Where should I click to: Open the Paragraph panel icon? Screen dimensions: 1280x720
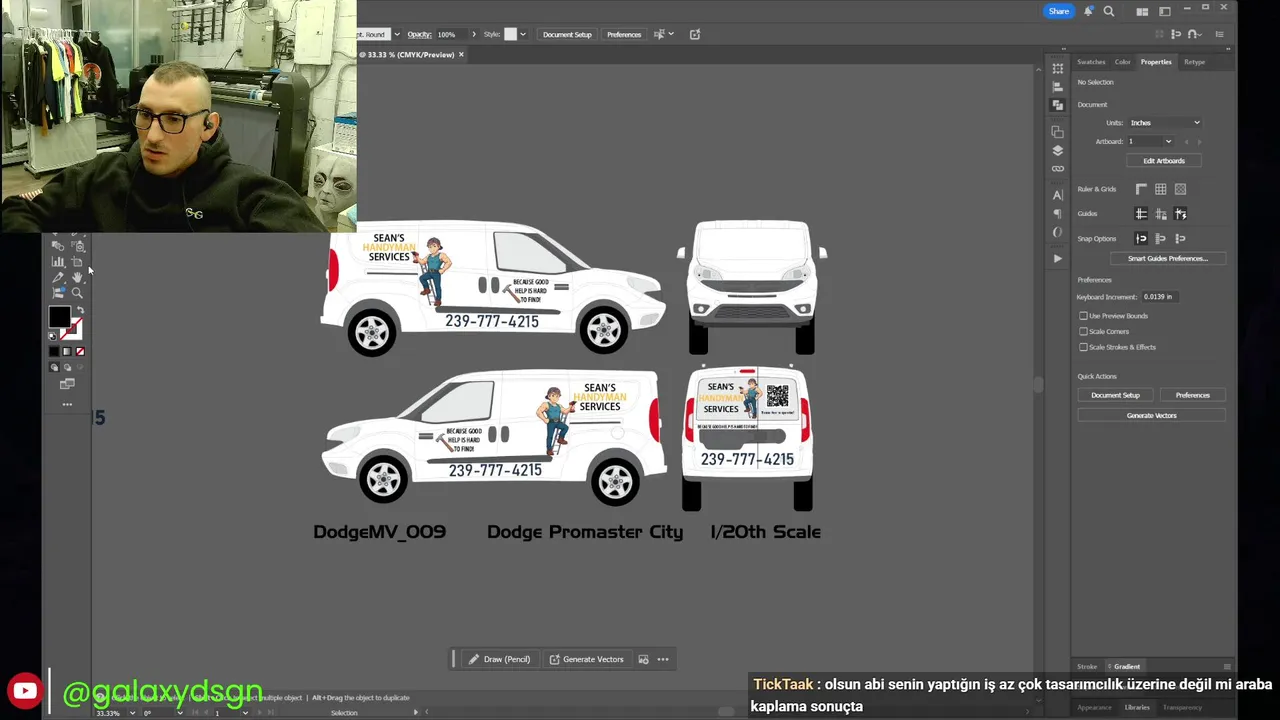[1058, 213]
